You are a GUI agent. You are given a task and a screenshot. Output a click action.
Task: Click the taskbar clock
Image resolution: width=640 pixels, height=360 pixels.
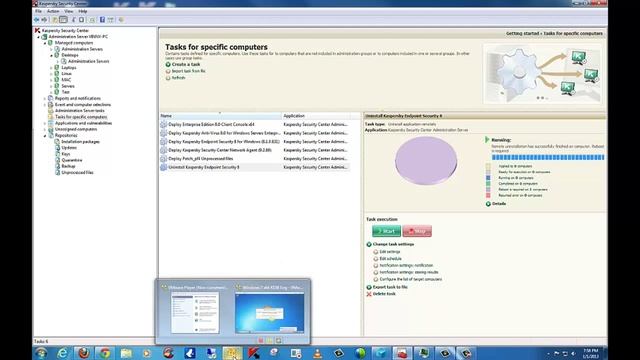(591, 353)
